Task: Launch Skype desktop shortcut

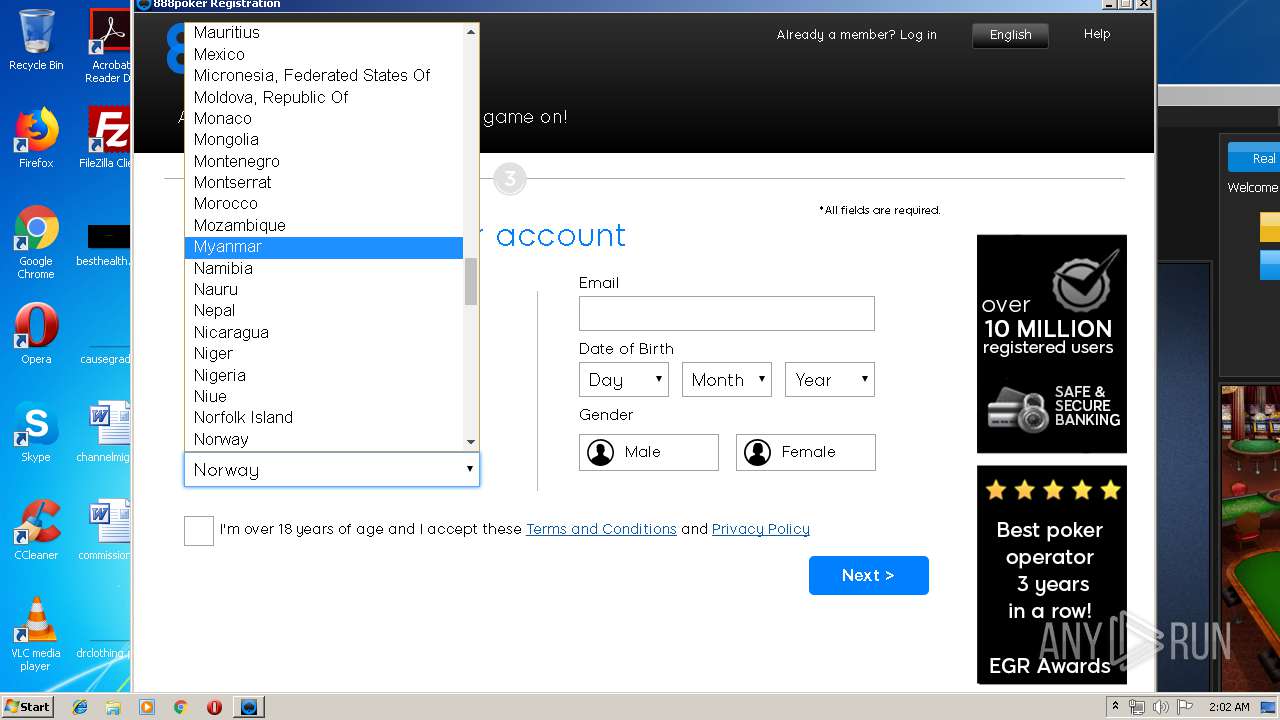Action: pos(36,432)
